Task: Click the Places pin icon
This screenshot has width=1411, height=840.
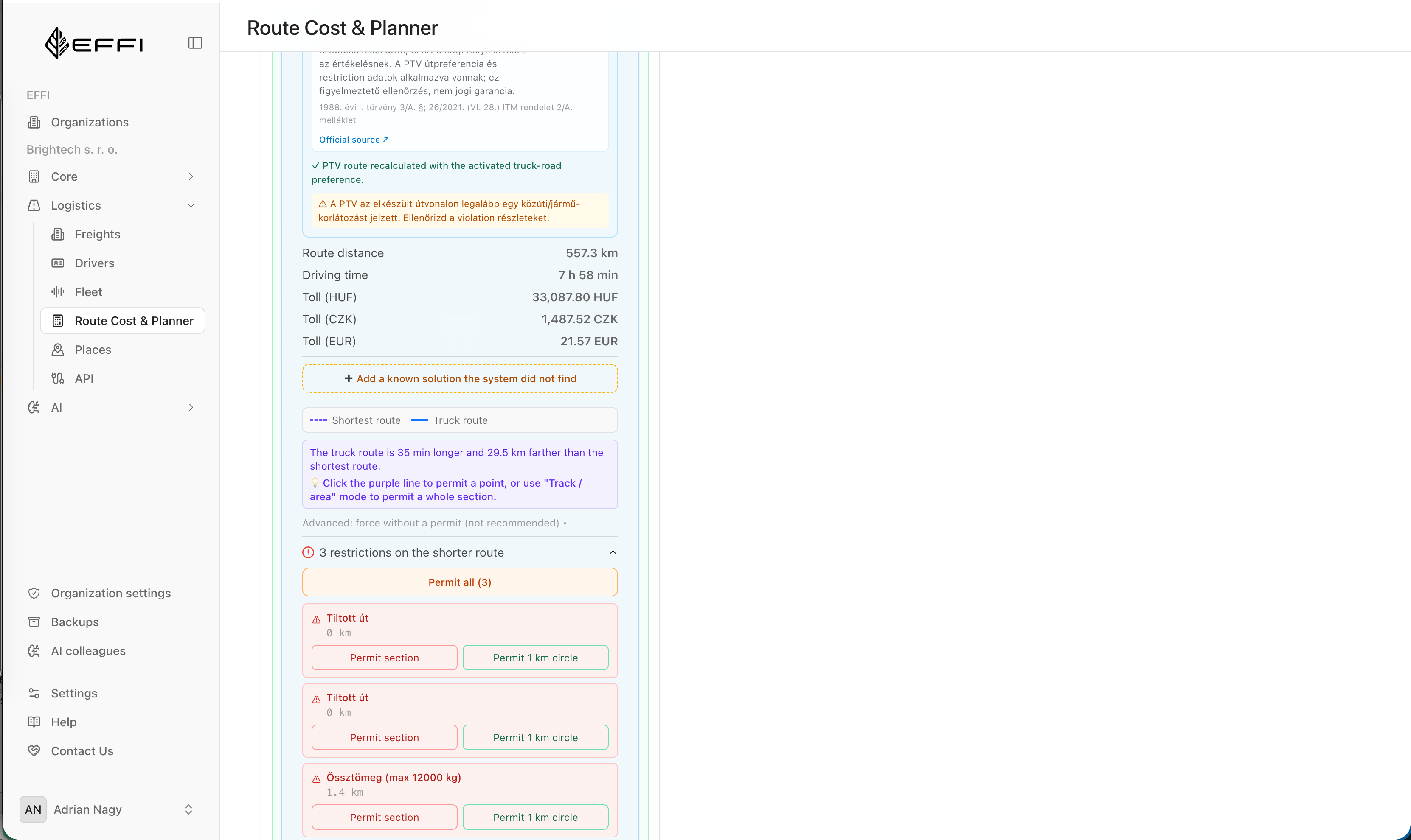Action: pos(58,350)
